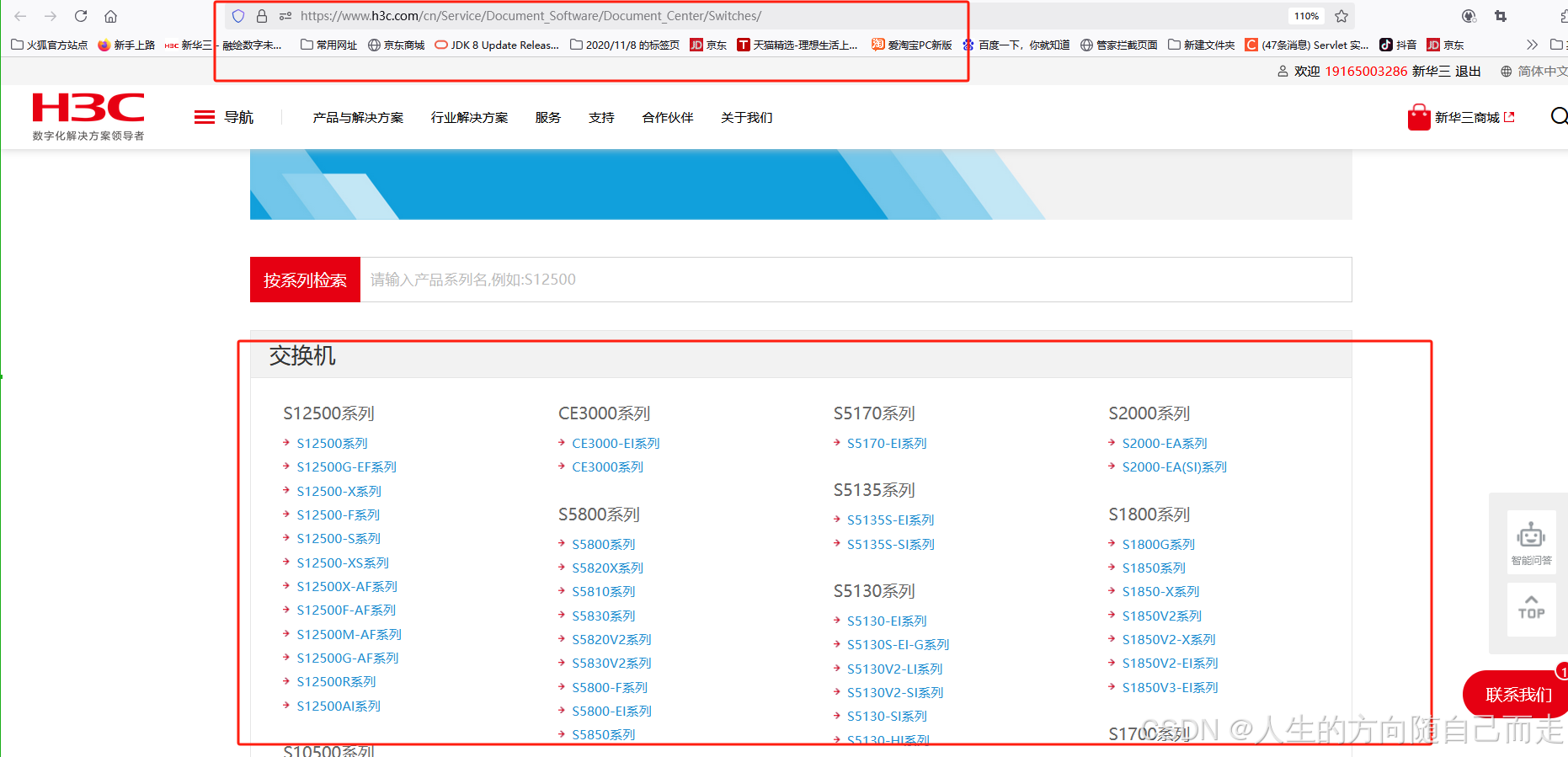Click the screenshot crop icon in browser toolbar
The height and width of the screenshot is (757, 1568).
[1501, 16]
